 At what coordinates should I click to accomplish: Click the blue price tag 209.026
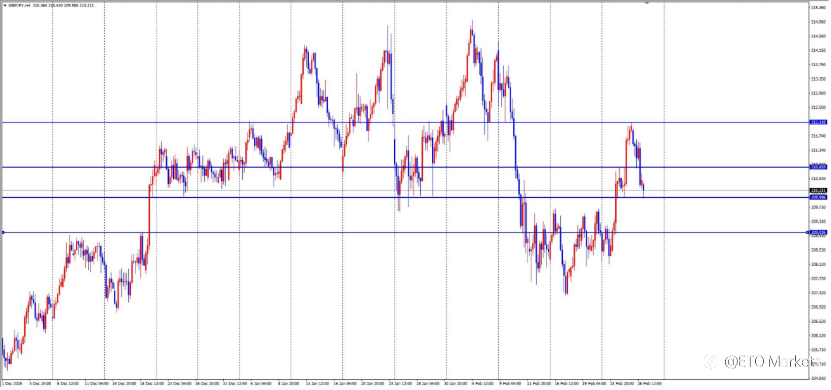point(818,232)
